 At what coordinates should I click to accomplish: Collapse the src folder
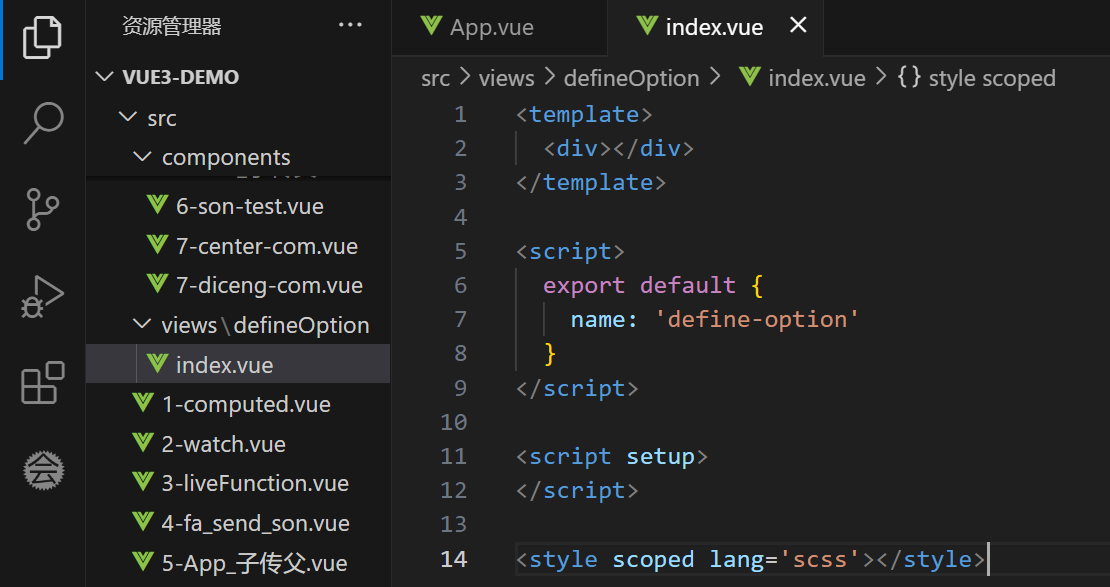161,118
